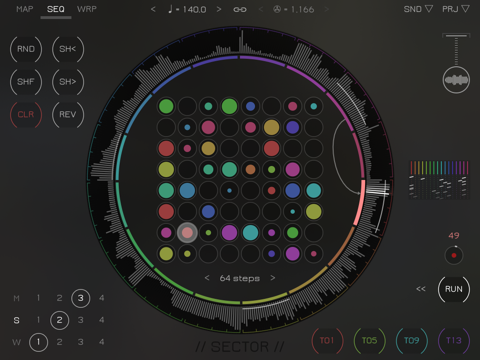Image resolution: width=480 pixels, height=360 pixels.
Task: Clear the sequence with CLR
Action: click(26, 115)
